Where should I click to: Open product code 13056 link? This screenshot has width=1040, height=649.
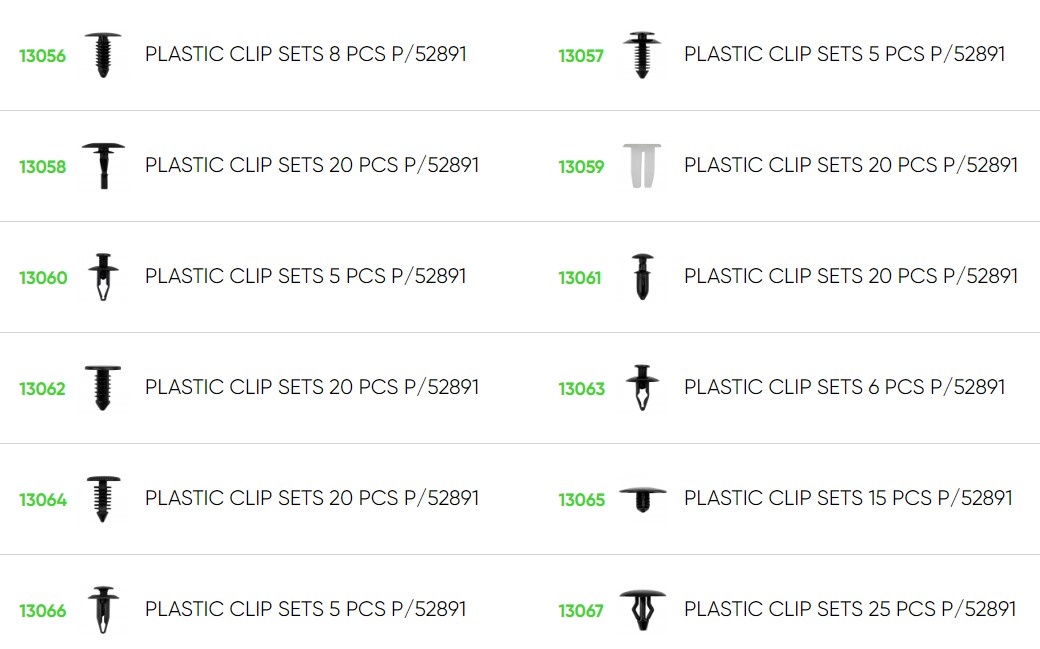coord(43,56)
